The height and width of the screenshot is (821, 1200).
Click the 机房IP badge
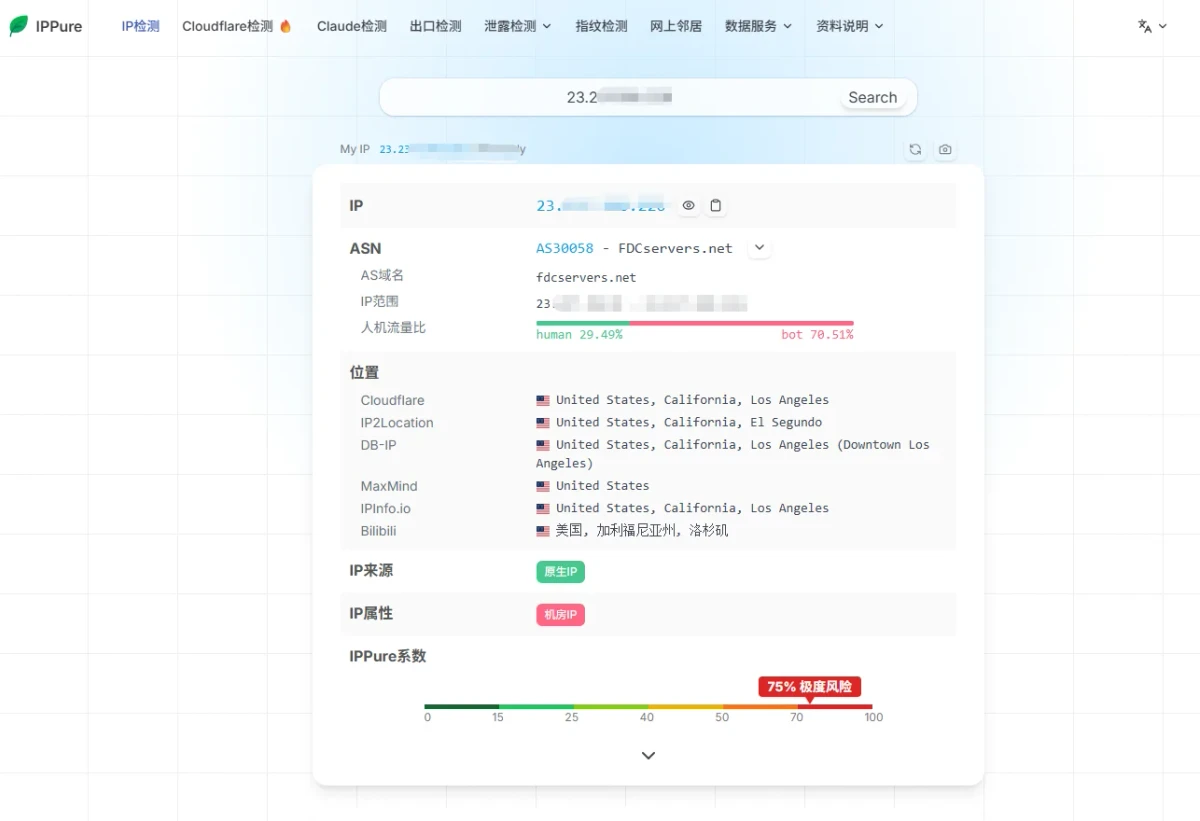pos(560,614)
